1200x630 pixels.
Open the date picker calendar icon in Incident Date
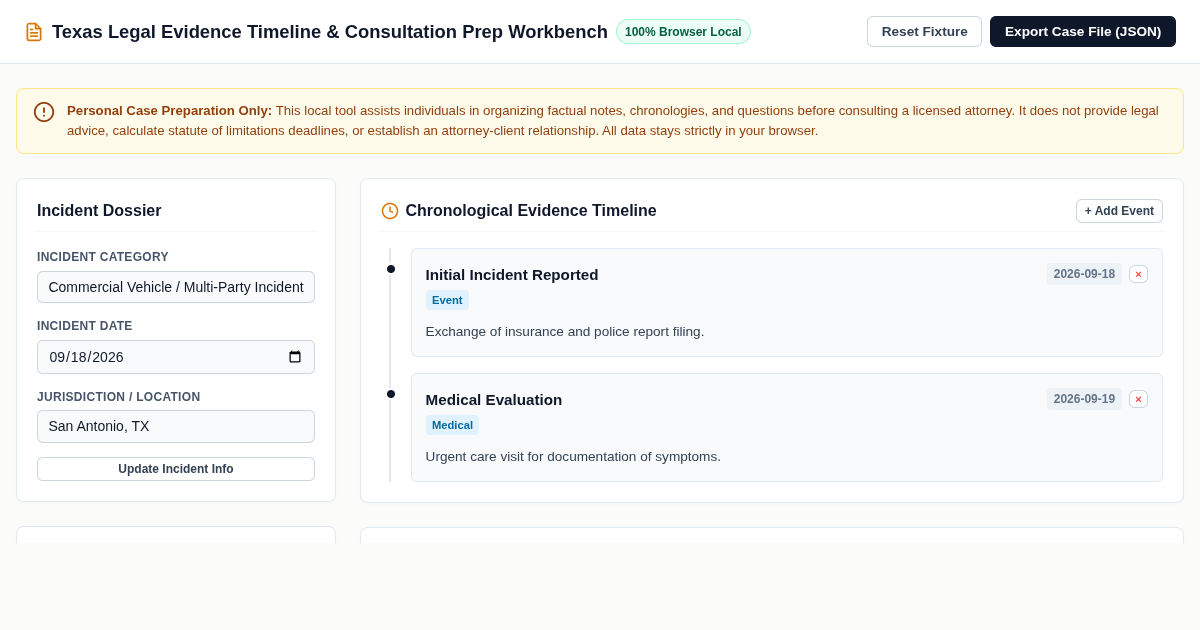295,357
